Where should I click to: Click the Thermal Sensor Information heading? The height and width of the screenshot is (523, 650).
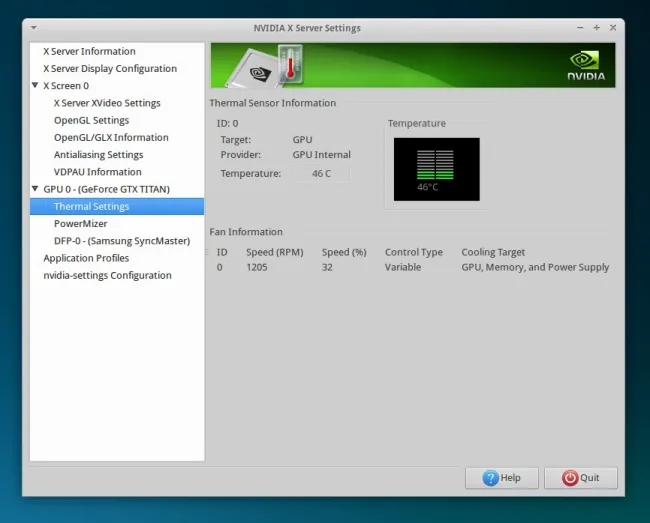[x=272, y=103]
